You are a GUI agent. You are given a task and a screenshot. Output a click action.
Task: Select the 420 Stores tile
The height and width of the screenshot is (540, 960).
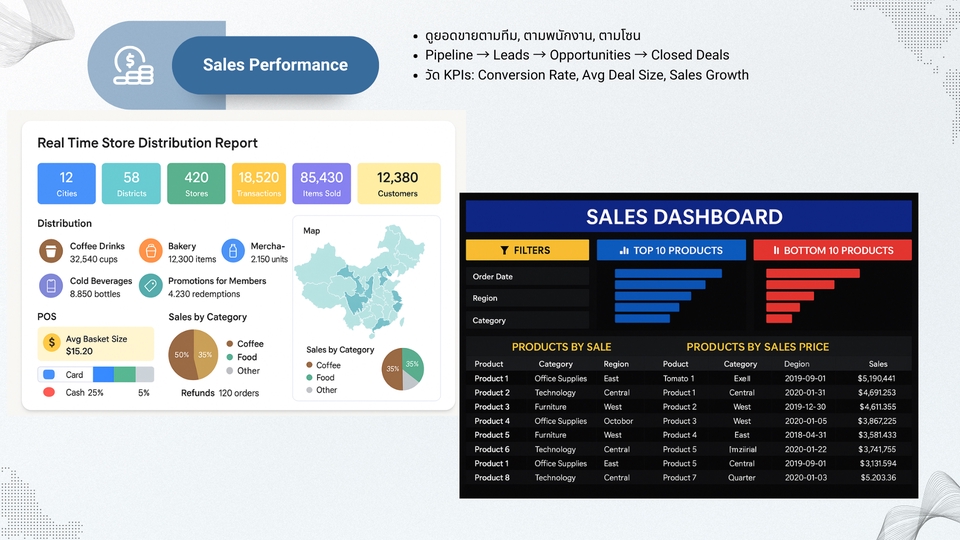coord(196,183)
